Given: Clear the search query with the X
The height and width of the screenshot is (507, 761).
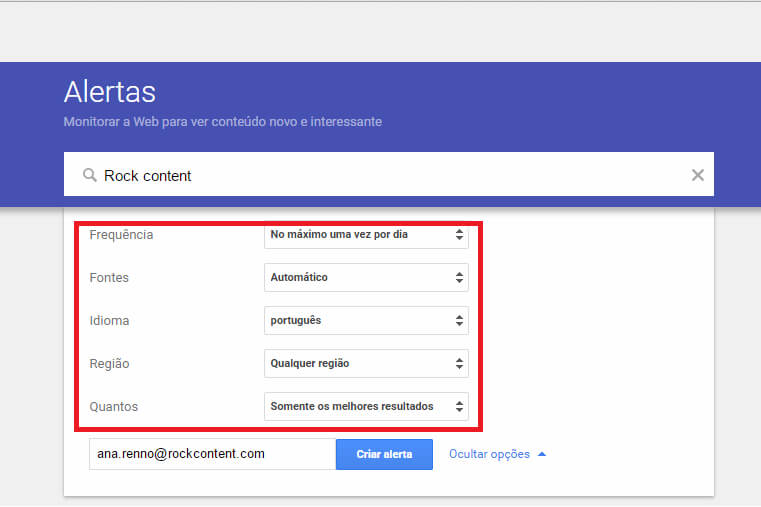Looking at the screenshot, I should [x=697, y=175].
